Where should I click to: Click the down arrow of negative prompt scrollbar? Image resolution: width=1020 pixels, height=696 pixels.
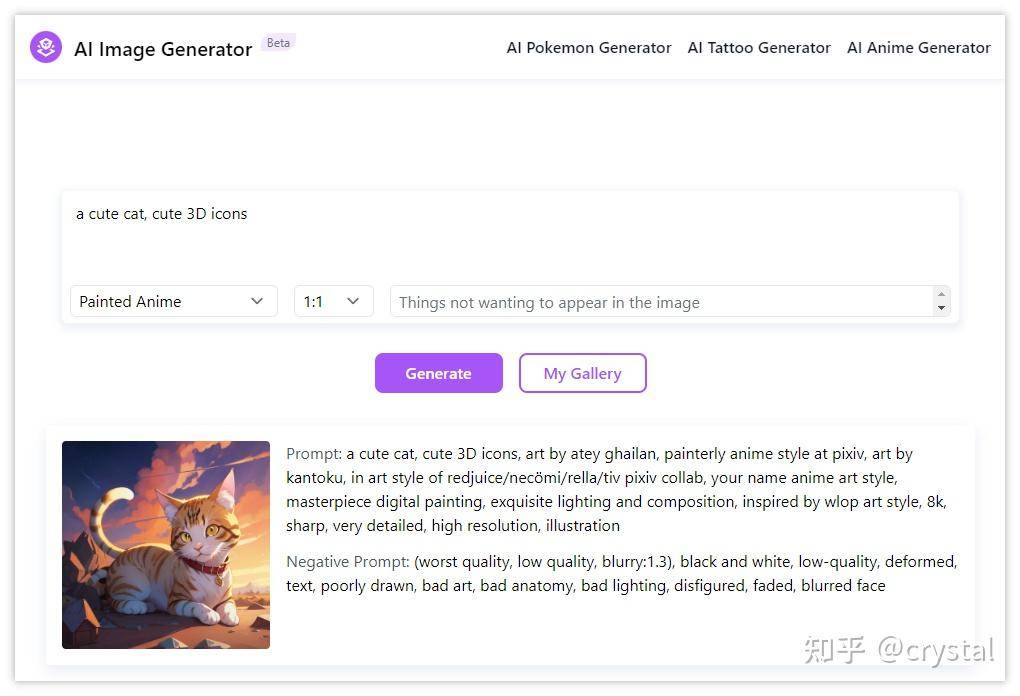tap(941, 308)
